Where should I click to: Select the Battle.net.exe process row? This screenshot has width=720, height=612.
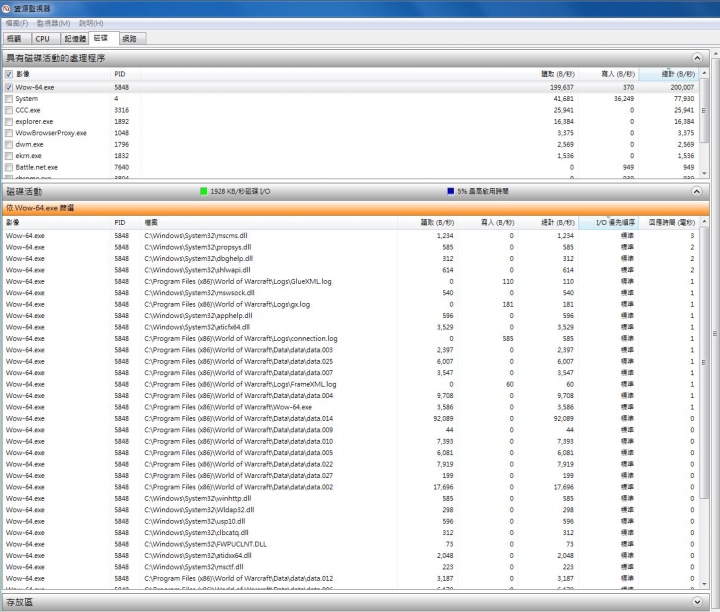[351, 168]
